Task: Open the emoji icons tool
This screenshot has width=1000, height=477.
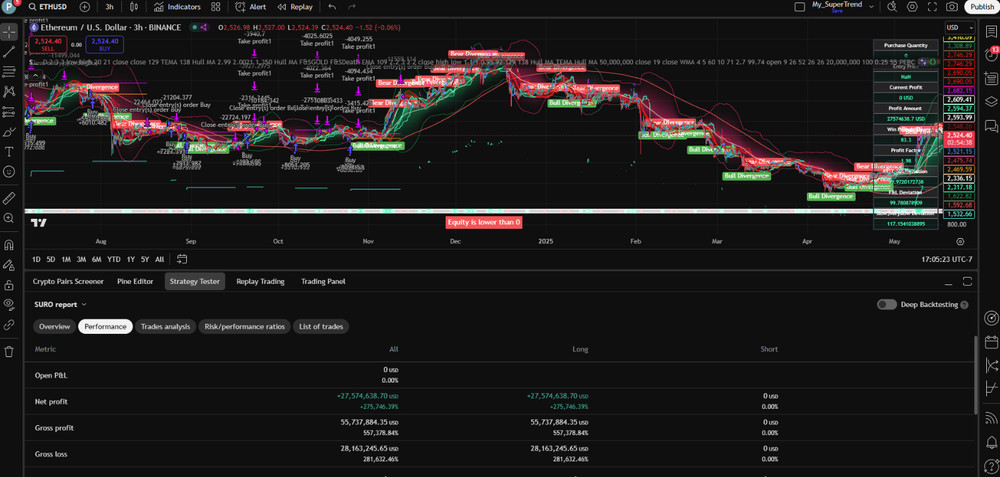Action: (x=9, y=172)
